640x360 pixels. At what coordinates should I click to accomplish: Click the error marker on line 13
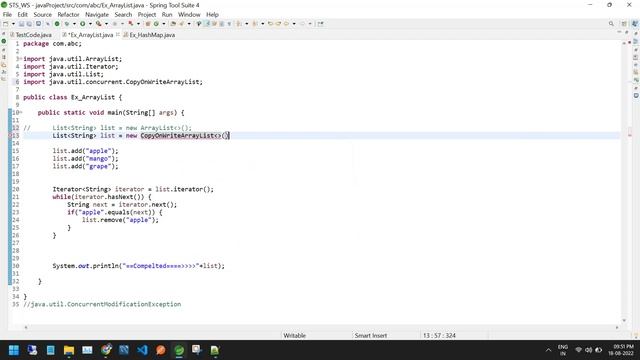coord(11,136)
